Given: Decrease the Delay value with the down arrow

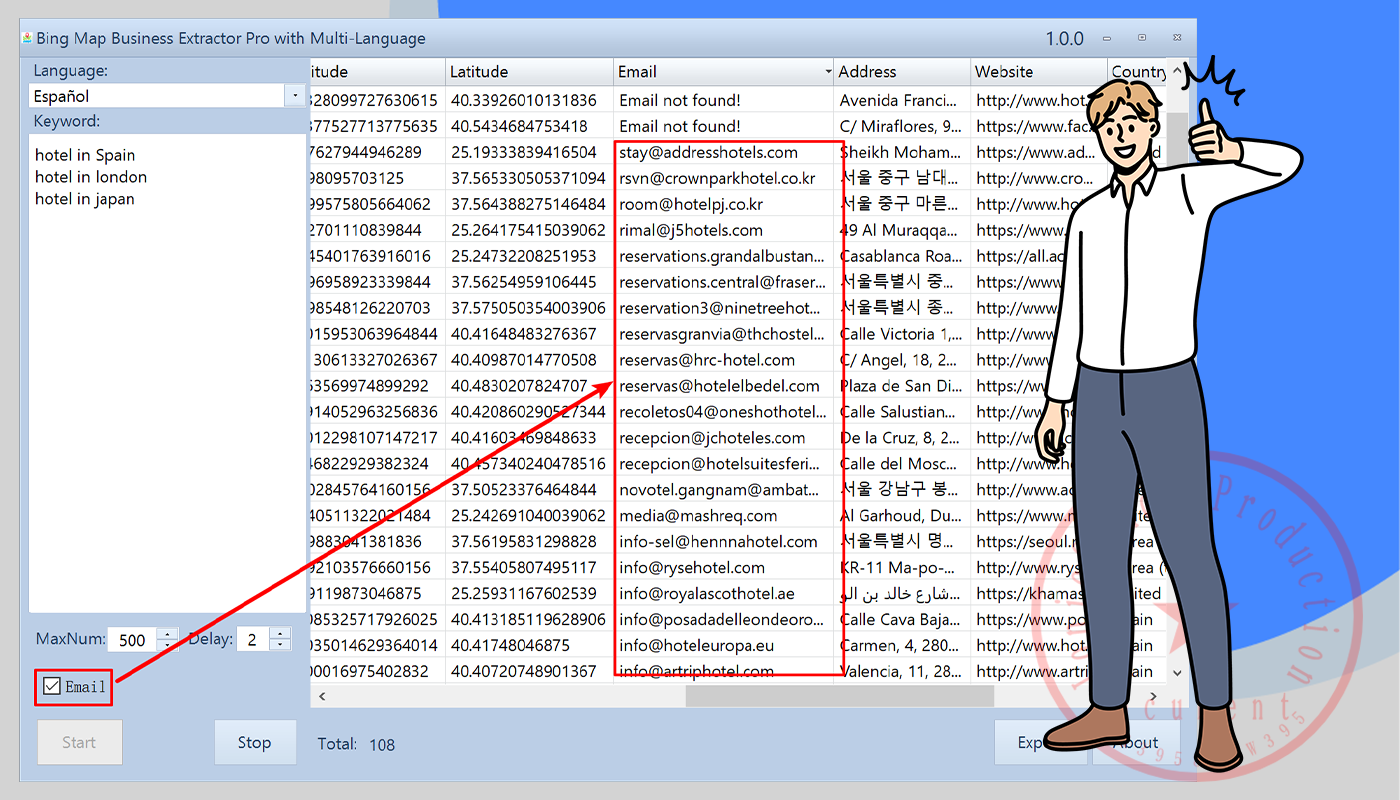Looking at the screenshot, I should (280, 645).
